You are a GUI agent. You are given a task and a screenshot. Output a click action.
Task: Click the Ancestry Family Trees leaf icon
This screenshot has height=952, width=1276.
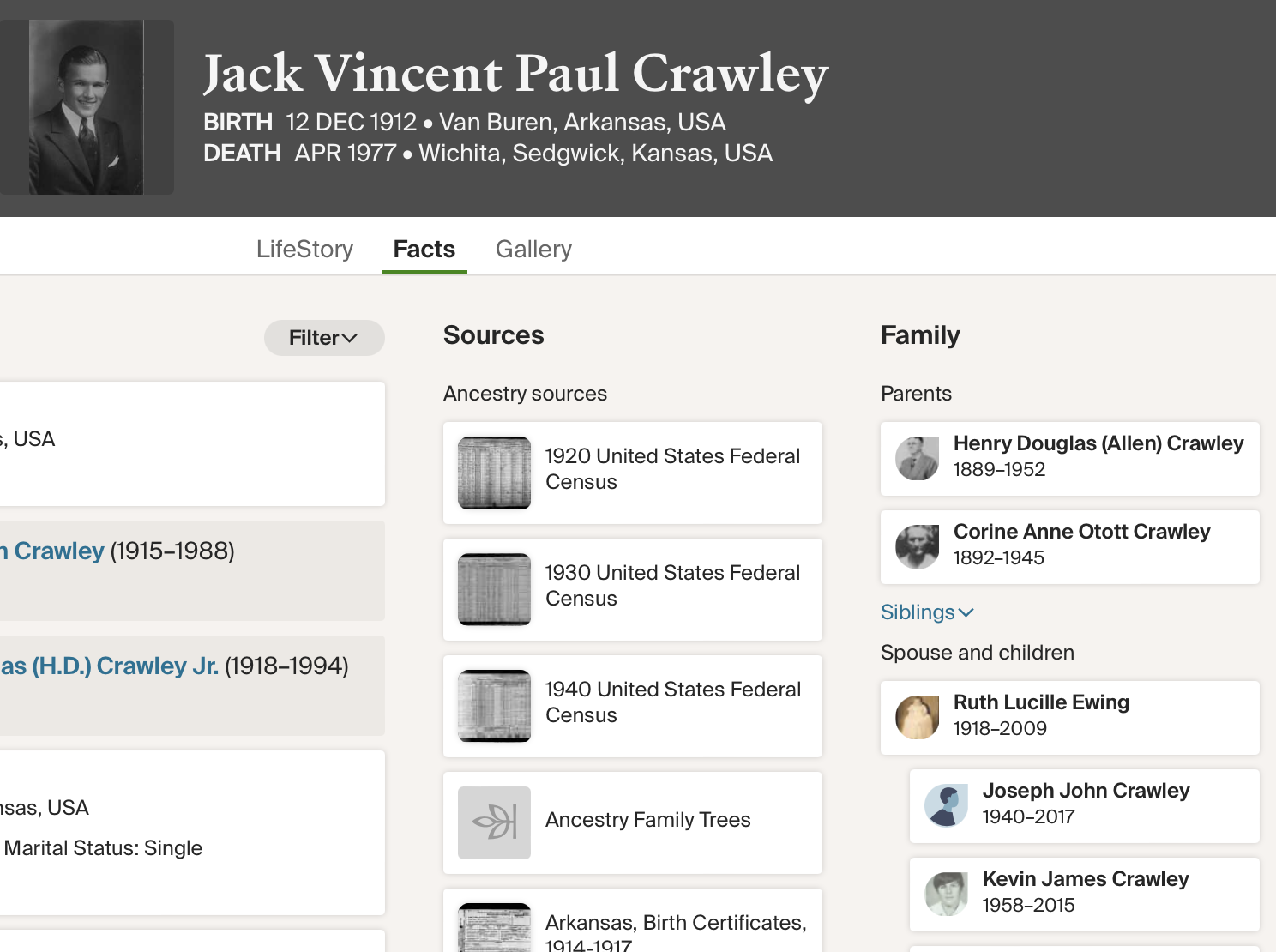coord(494,822)
